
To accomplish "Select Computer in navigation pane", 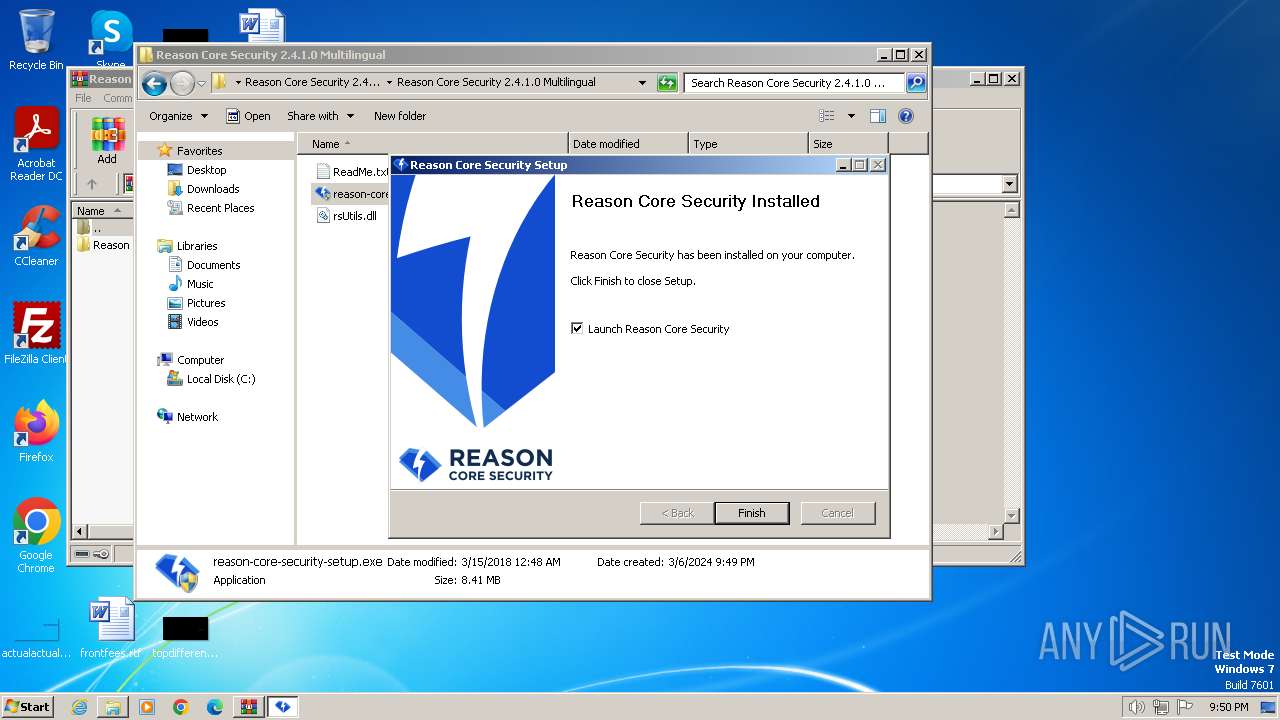I will click(200, 360).
